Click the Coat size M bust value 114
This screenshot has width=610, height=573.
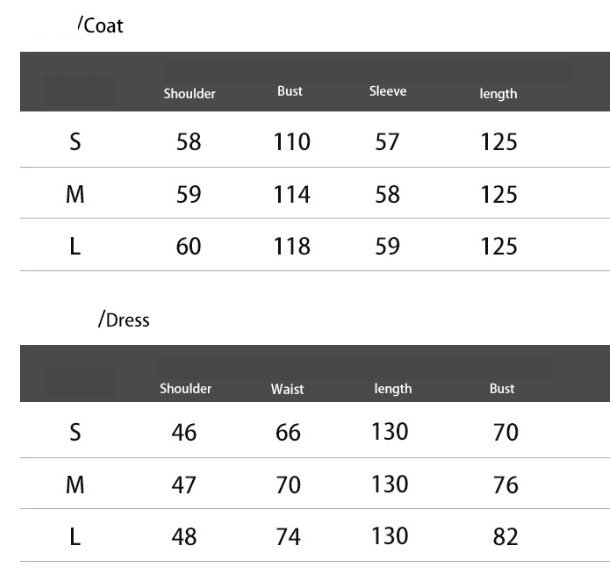coord(292,195)
